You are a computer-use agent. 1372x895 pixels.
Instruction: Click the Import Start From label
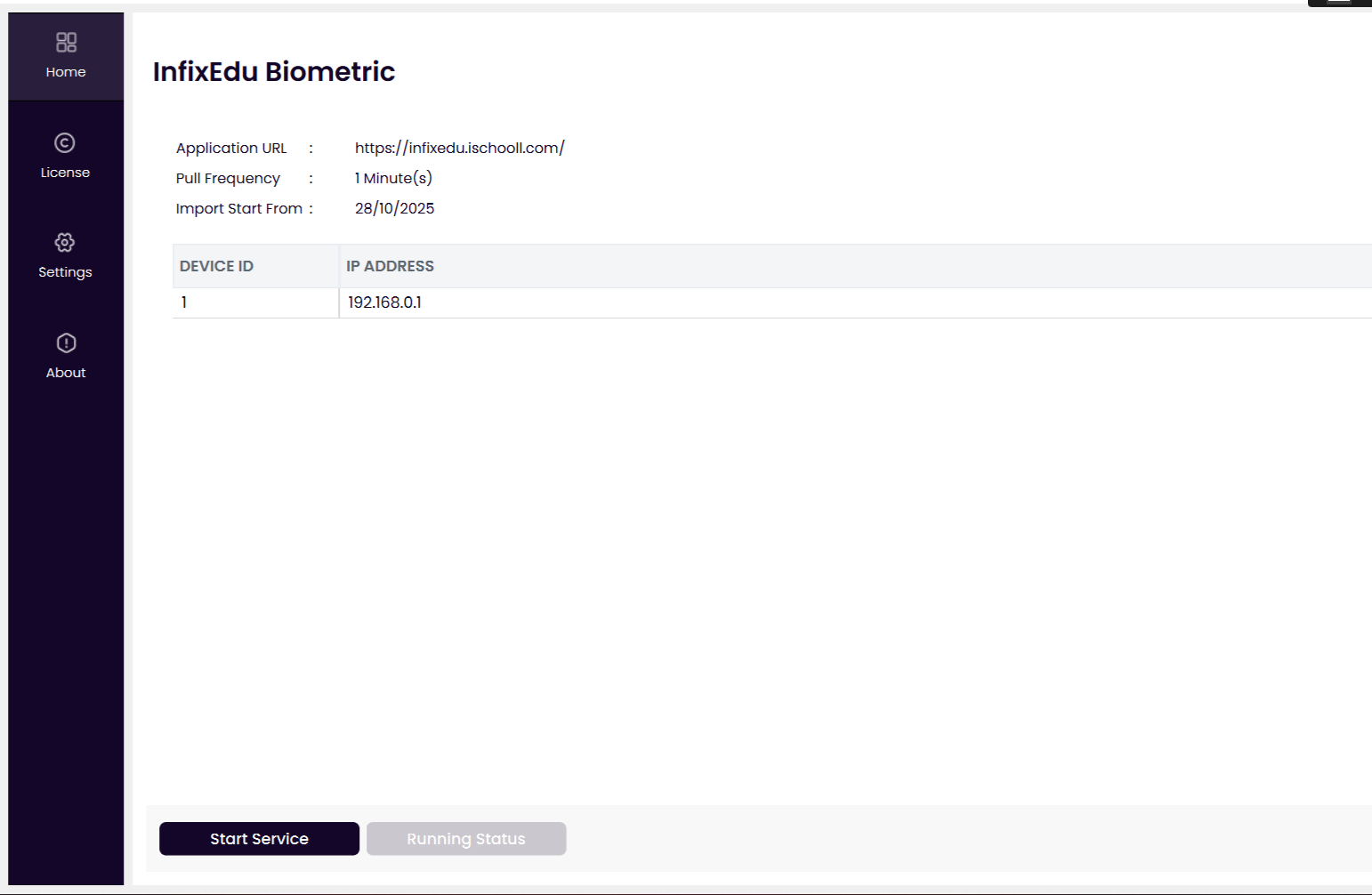[x=238, y=208]
